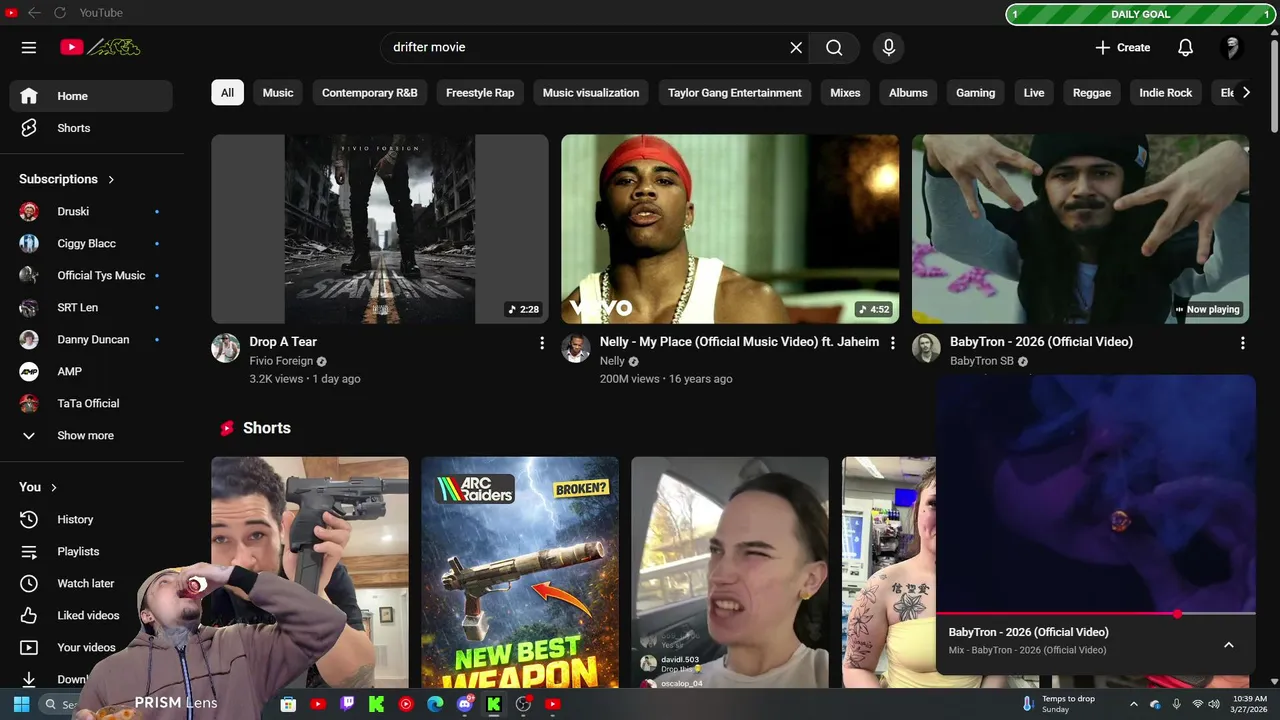The width and height of the screenshot is (1280, 720).
Task: Open the Danny Duncan subscription channel
Action: click(x=91, y=339)
